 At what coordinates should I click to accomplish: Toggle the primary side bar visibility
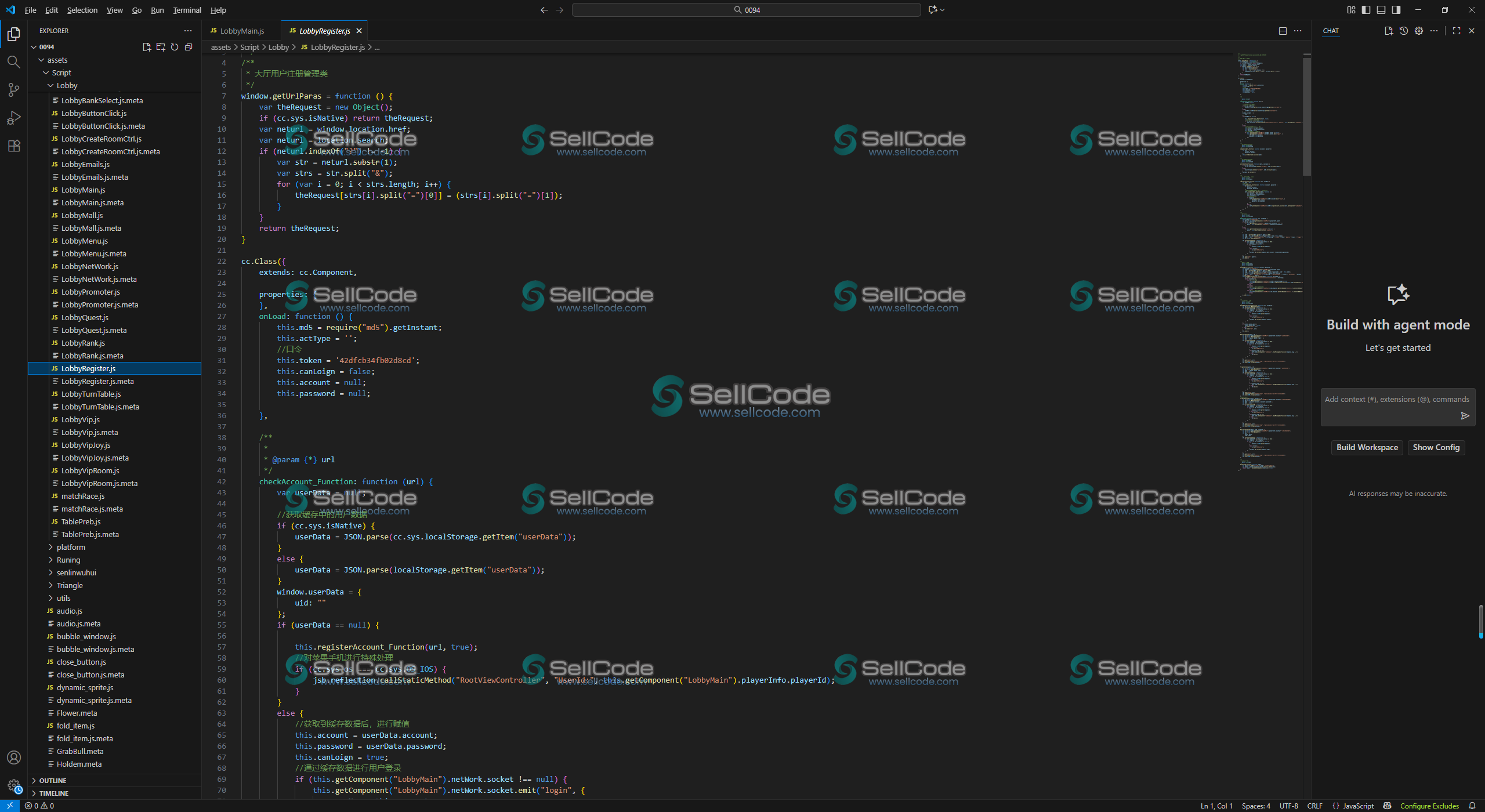coord(1366,10)
